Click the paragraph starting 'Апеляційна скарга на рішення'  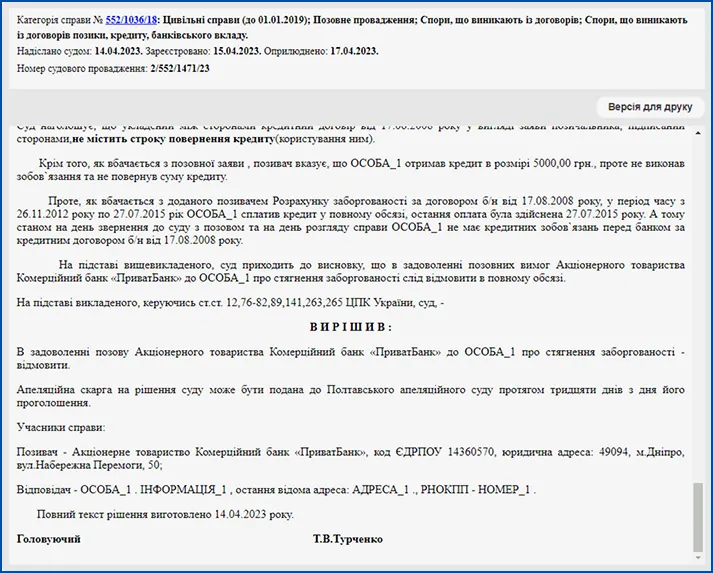pyautogui.click(x=351, y=396)
